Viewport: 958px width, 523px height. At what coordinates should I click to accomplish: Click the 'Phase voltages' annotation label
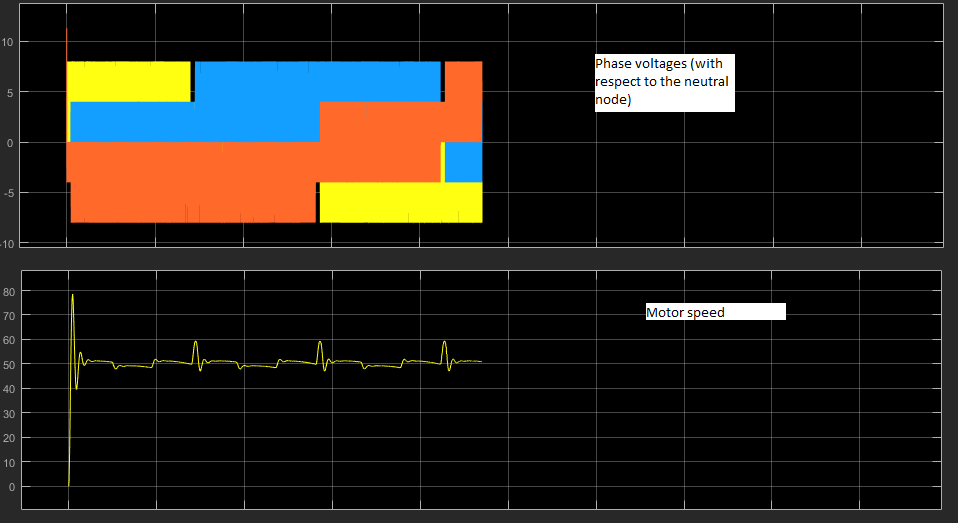click(x=664, y=82)
